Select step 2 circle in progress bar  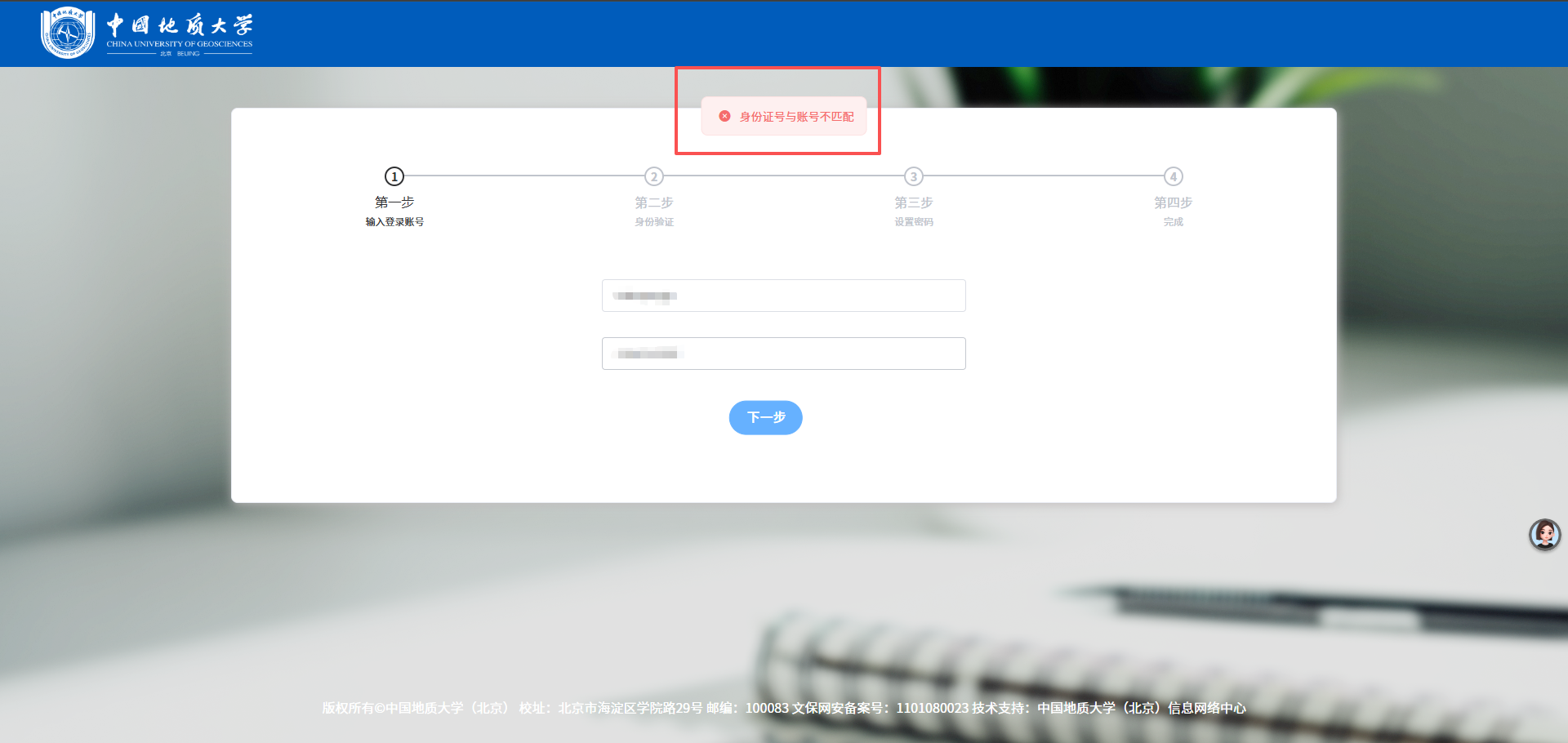pos(654,176)
